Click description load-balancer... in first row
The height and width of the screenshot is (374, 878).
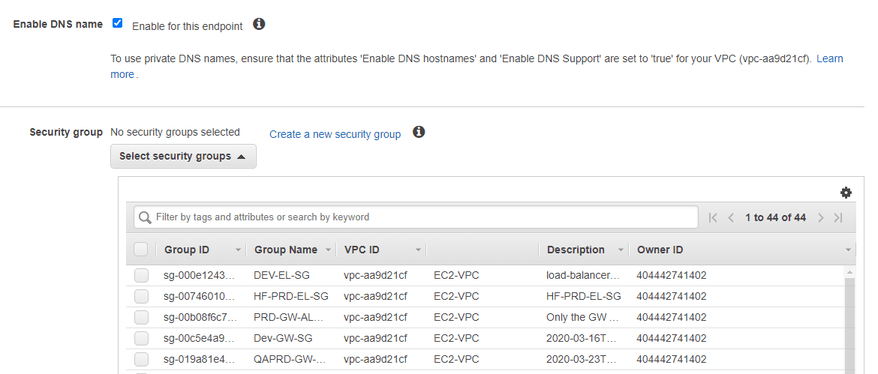tap(583, 275)
